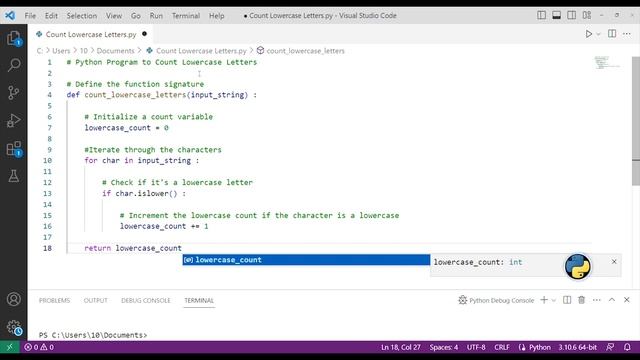This screenshot has height=360, width=640.
Task: Click Ln 18, Col 27 status item
Action: click(401, 347)
